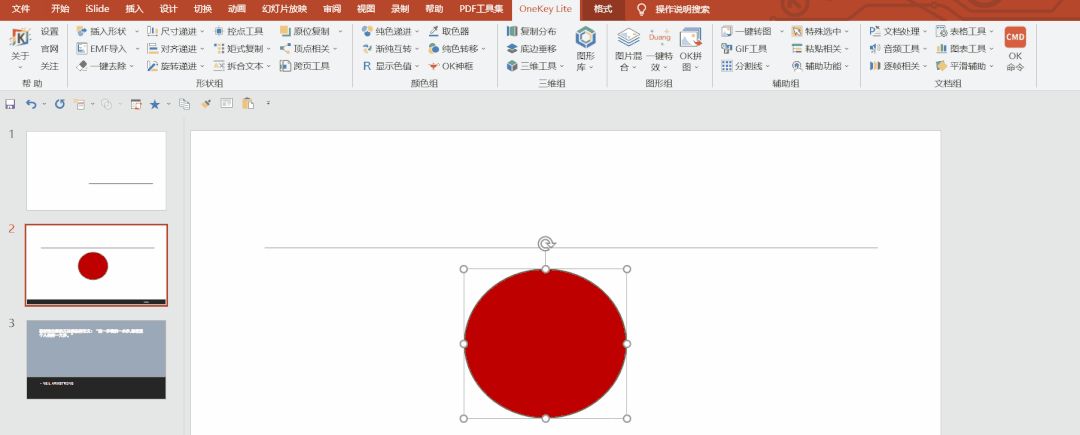Click the 关注 button

click(50, 66)
